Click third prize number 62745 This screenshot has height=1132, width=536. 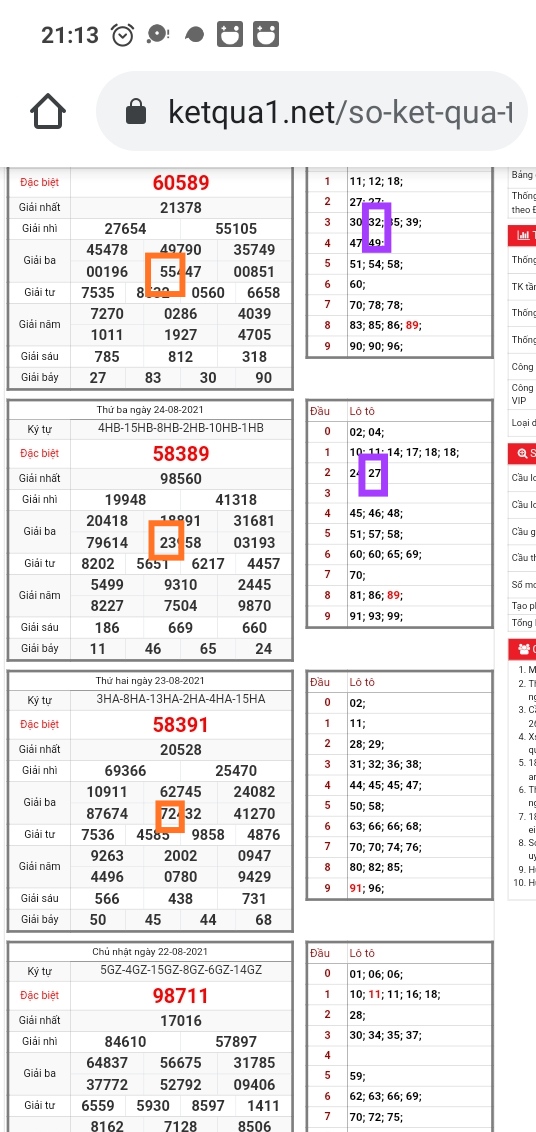click(181, 792)
